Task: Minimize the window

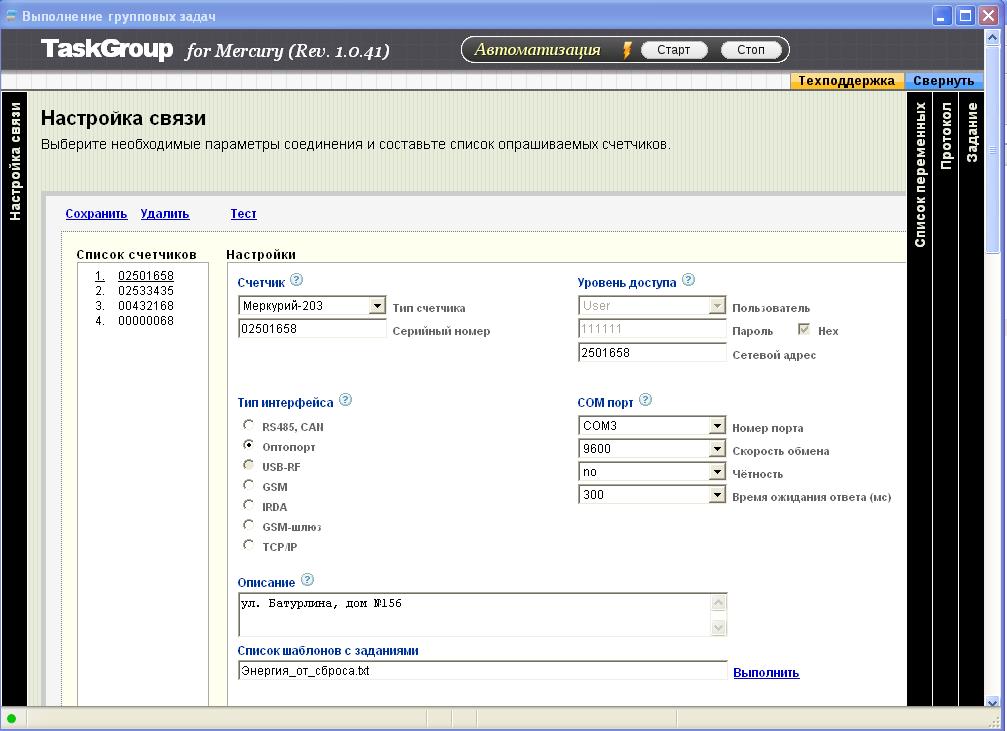Action: 942,15
